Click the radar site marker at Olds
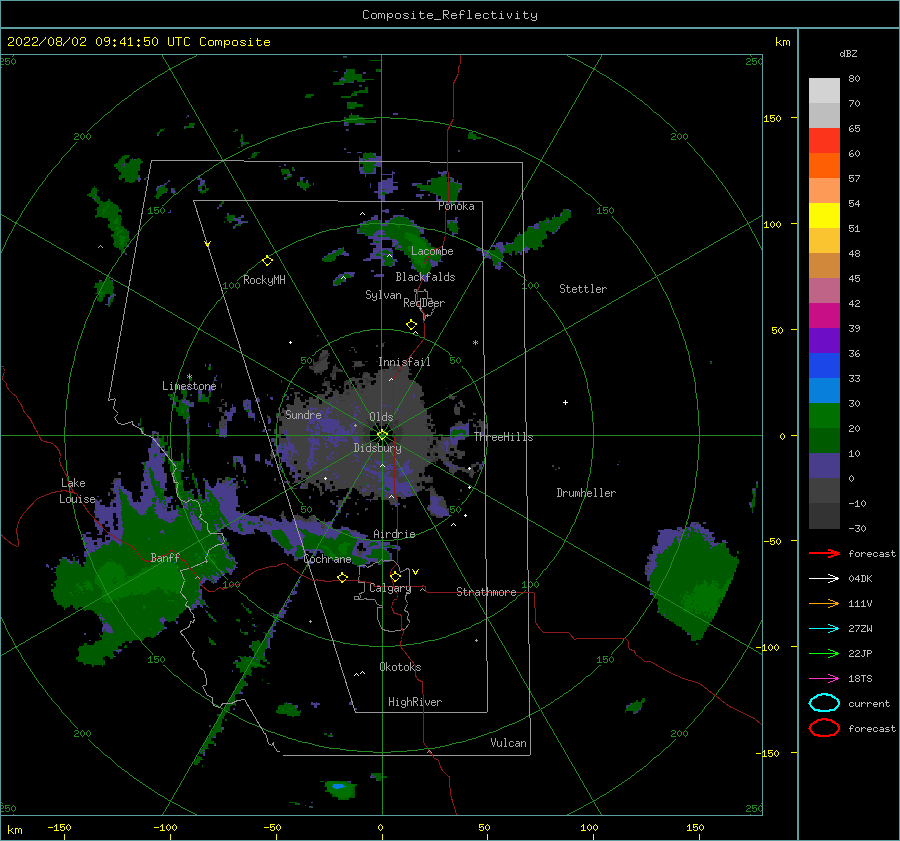 (382, 435)
